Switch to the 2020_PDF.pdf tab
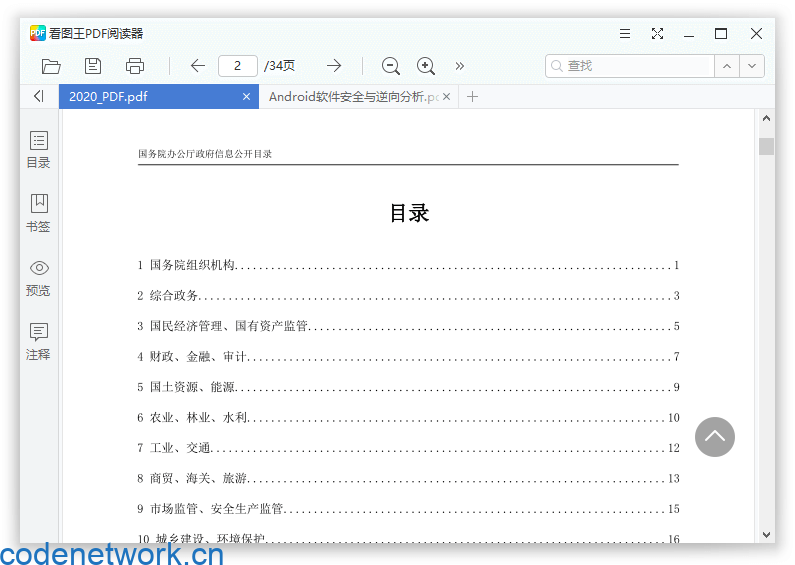The width and height of the screenshot is (795, 565). 159,96
